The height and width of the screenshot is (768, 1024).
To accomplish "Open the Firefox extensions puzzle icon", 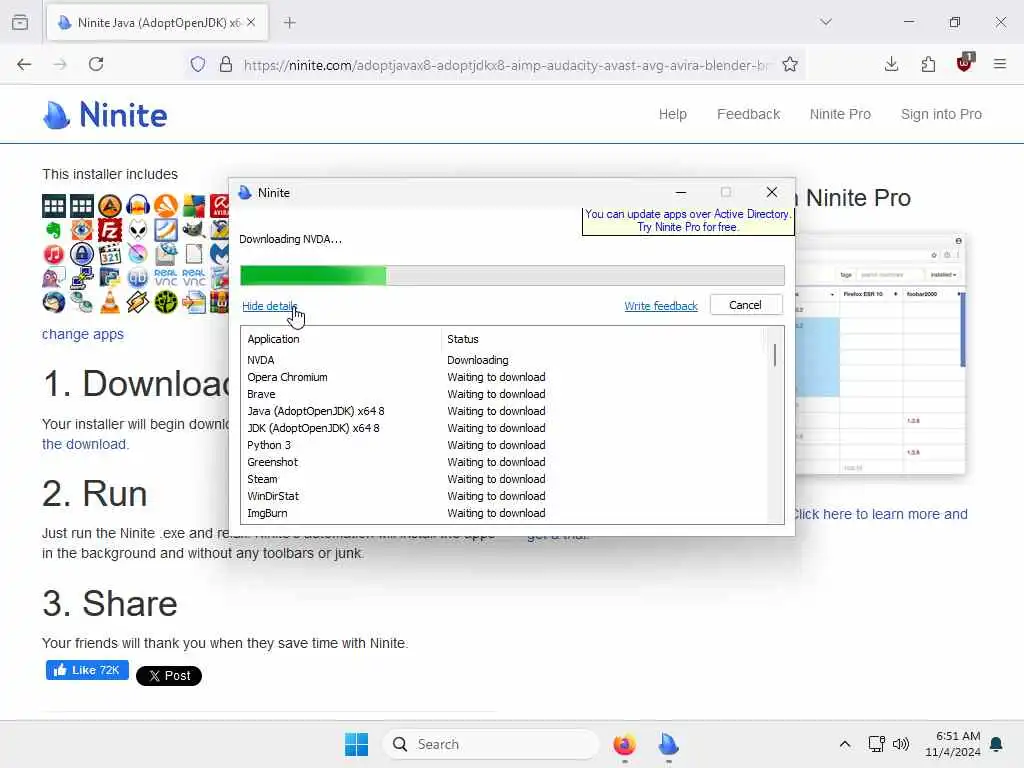I will pyautogui.click(x=928, y=64).
